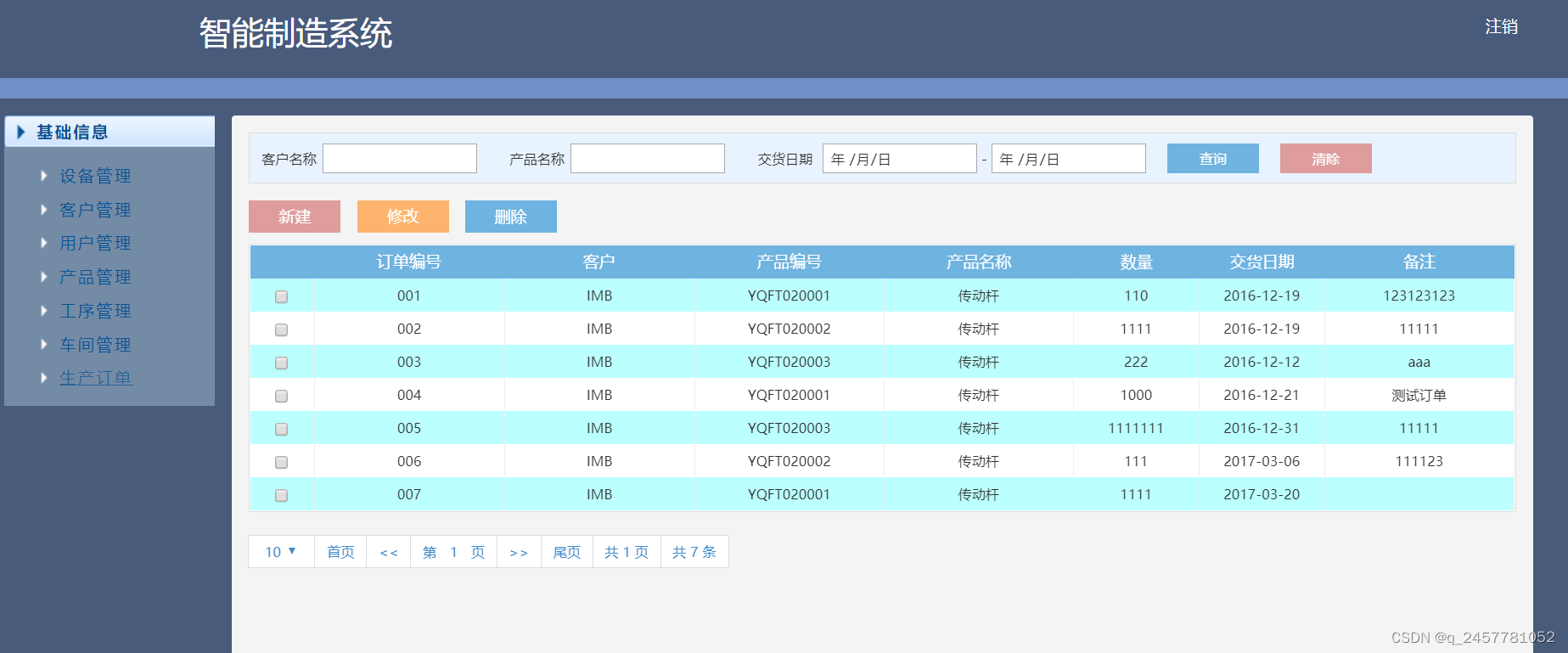Click quantity cell 1111111
Viewport: 1568px width, 653px height.
(x=1136, y=428)
